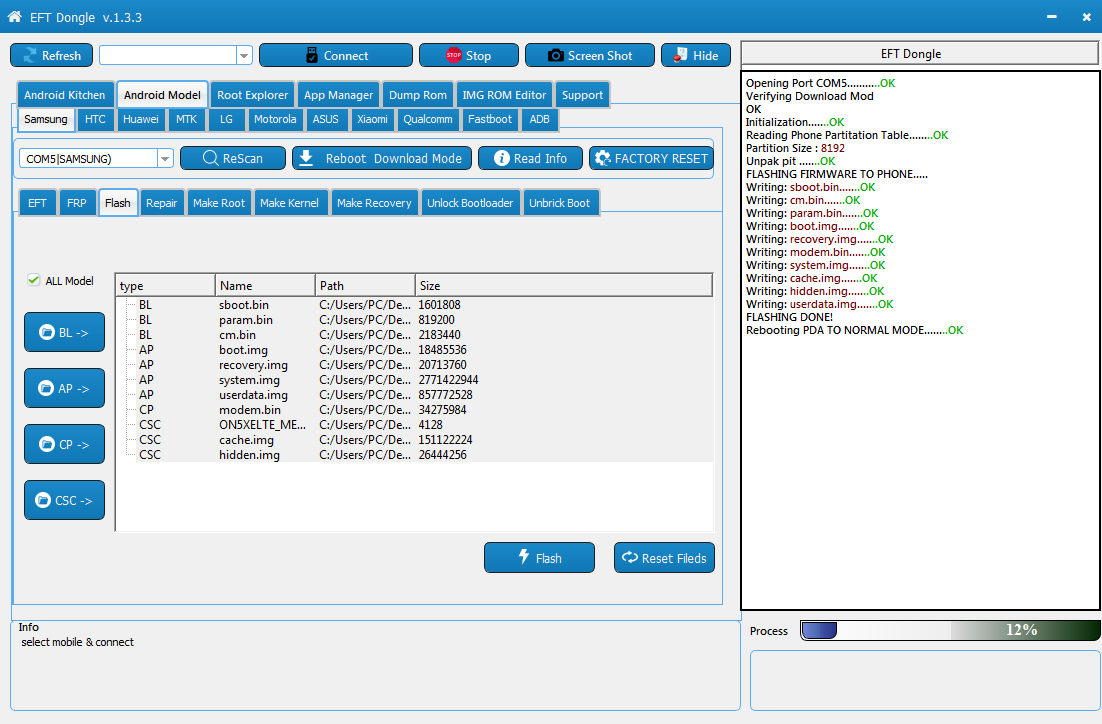
Task: Click the USB dongle icon on Connect
Action: [x=312, y=56]
